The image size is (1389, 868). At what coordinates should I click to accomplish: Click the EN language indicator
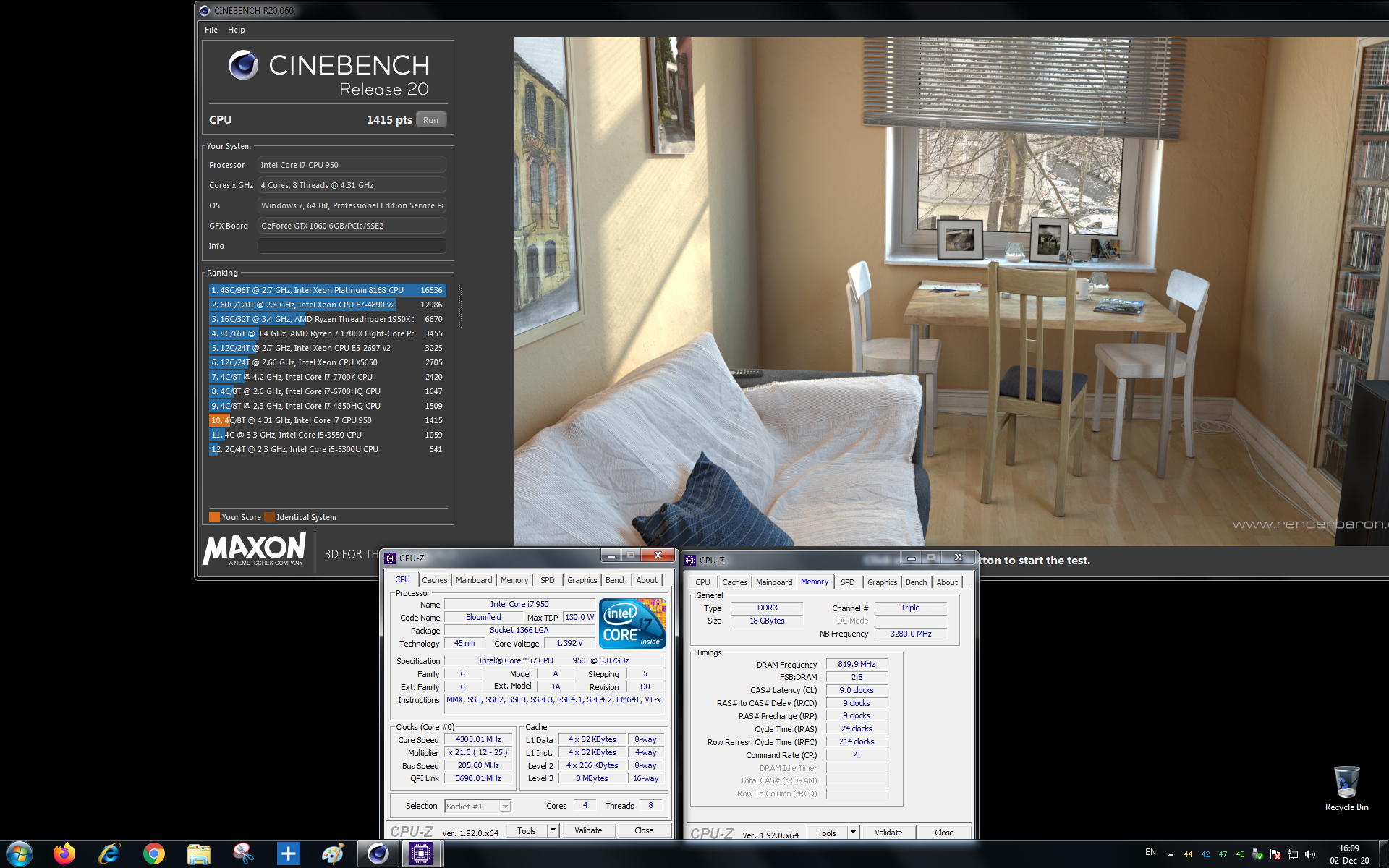pos(1150,852)
